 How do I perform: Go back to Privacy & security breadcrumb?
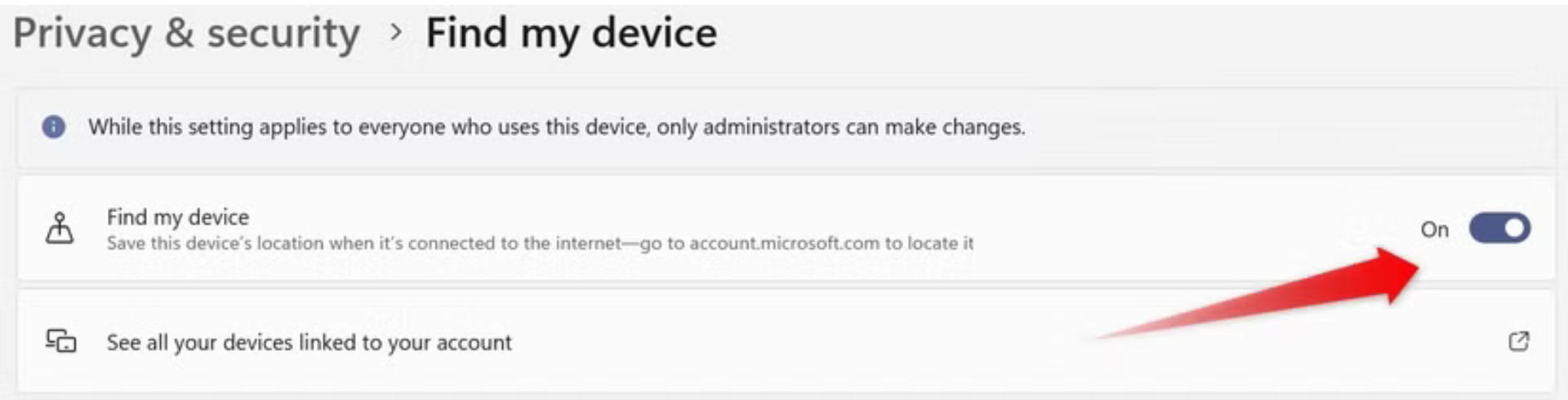click(x=186, y=33)
